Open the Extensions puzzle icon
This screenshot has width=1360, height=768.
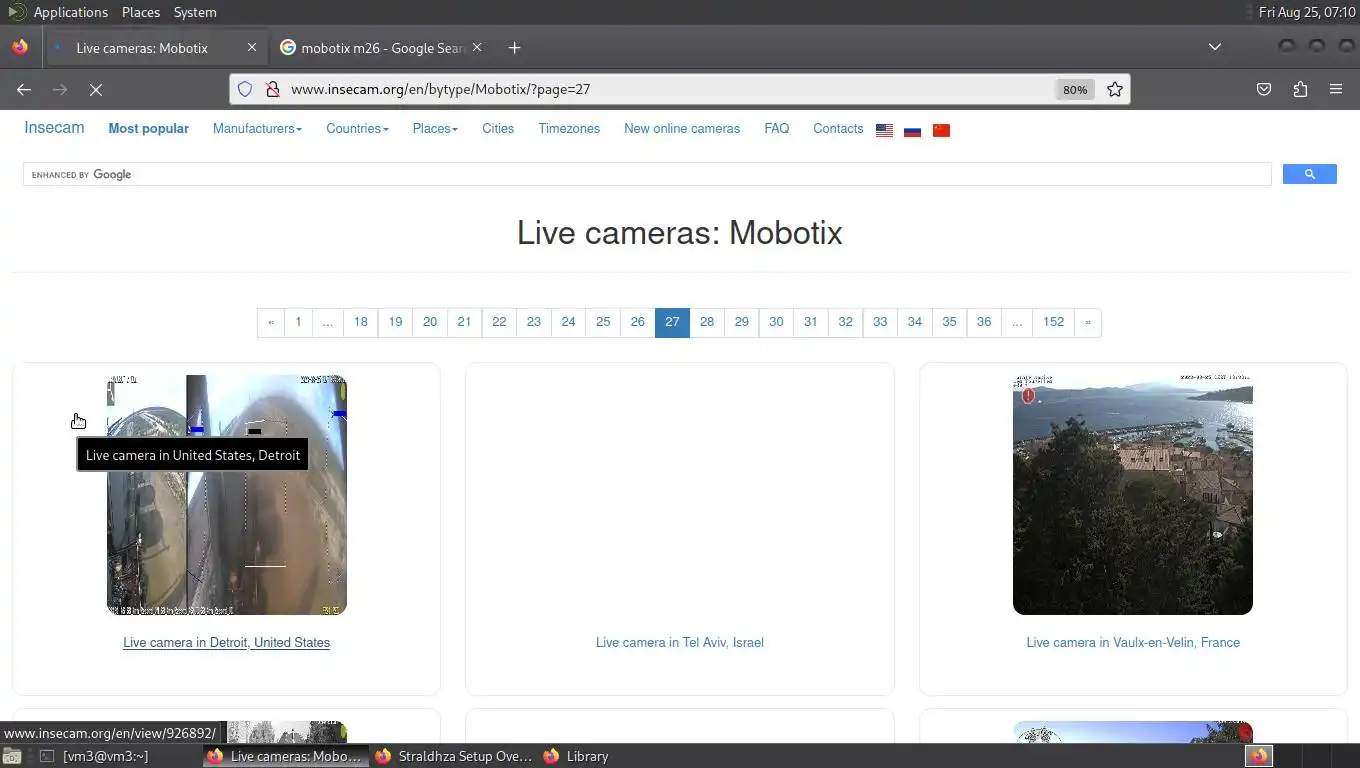coord(1300,89)
